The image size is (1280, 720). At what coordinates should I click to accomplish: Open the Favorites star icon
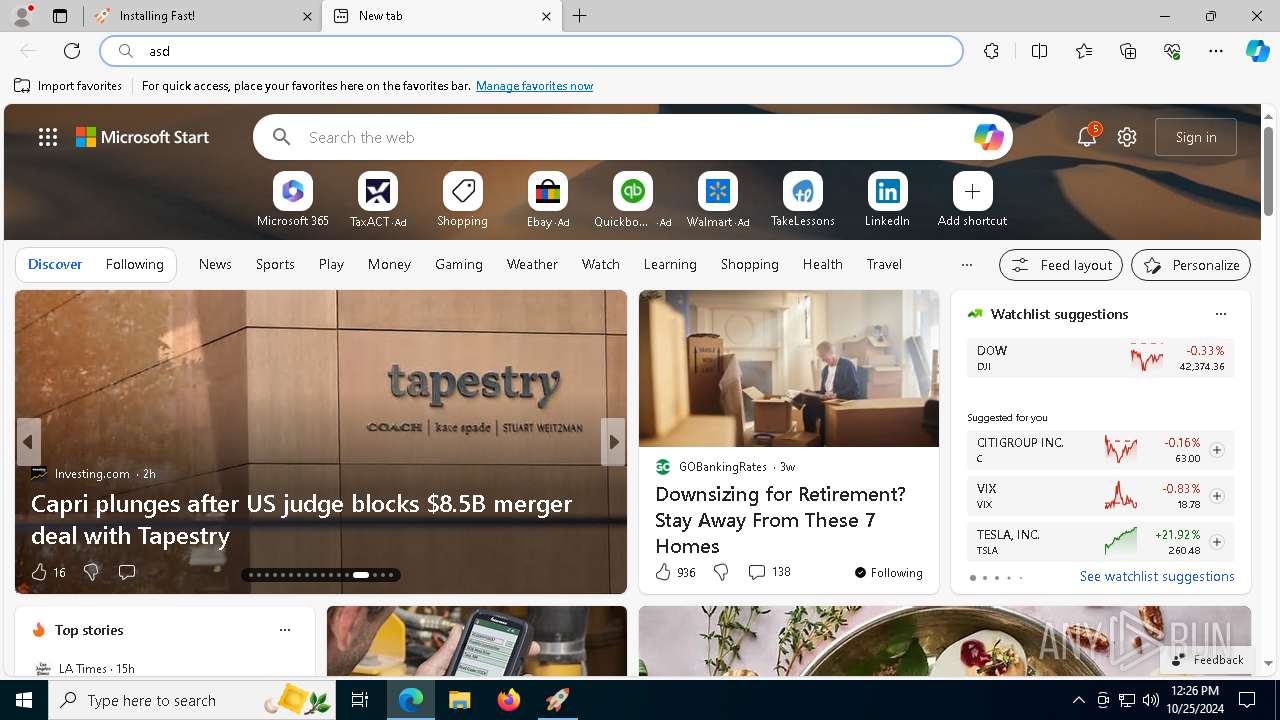pos(1084,51)
